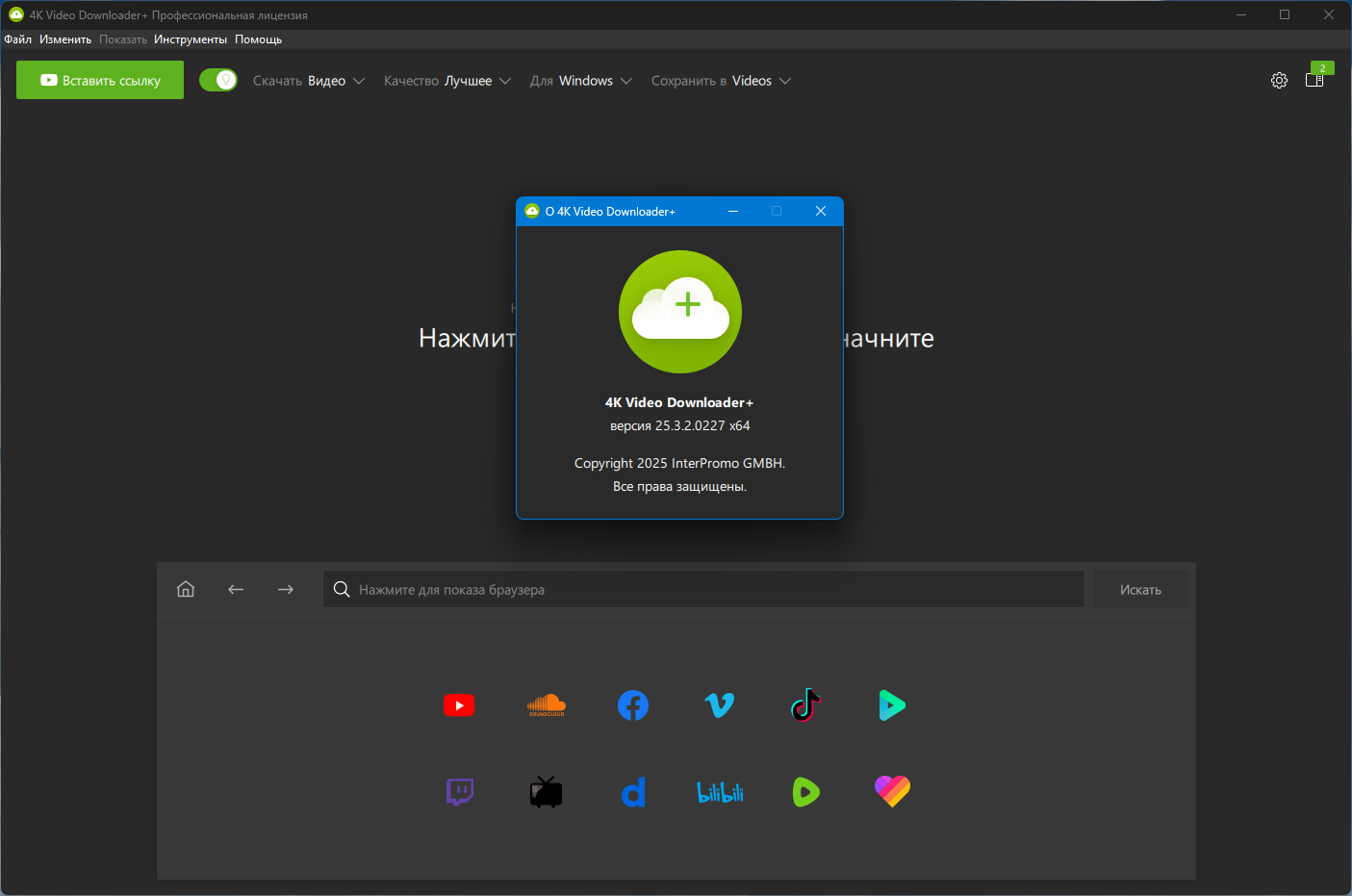Open the Для Windows dropdown
The width and height of the screenshot is (1352, 896).
tap(580, 81)
